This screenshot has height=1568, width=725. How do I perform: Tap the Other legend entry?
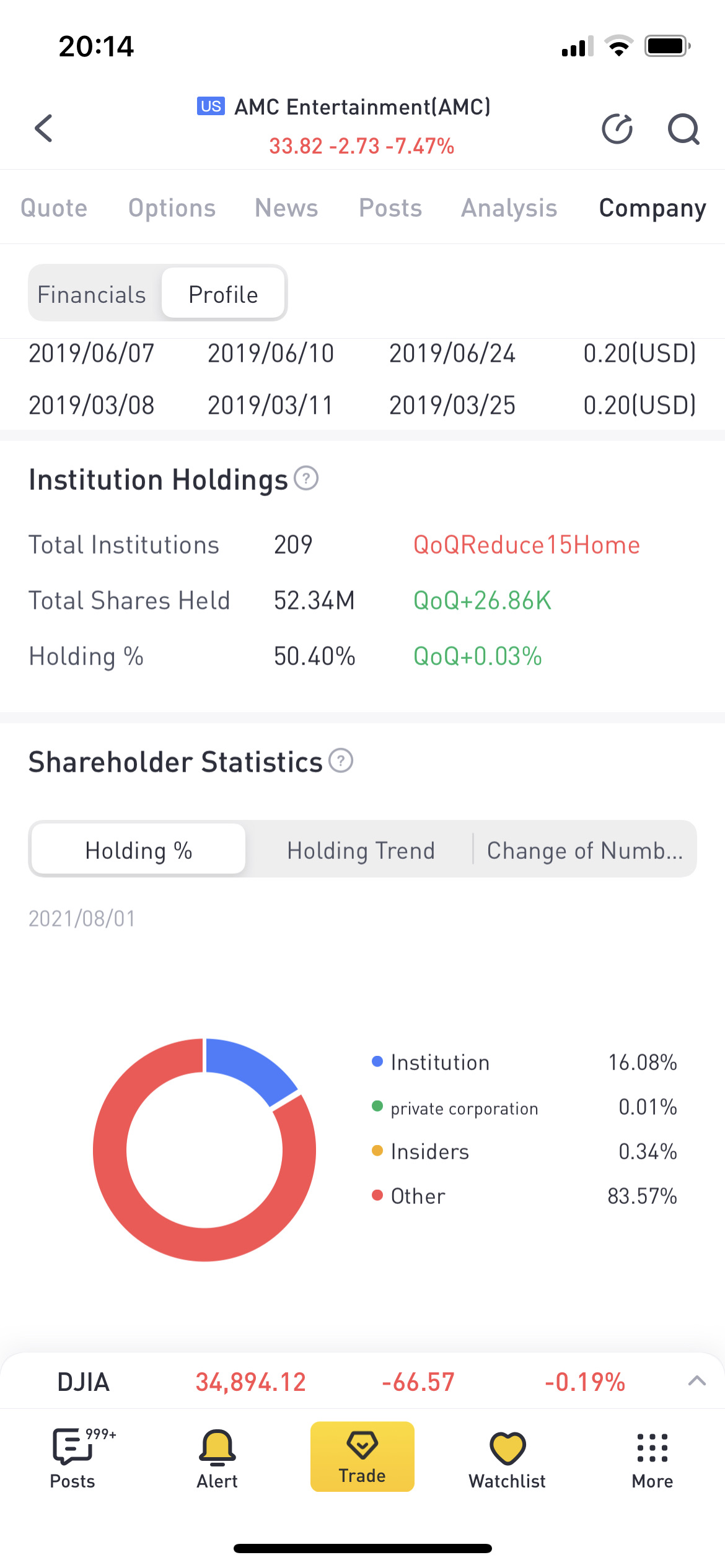pyautogui.click(x=418, y=1196)
